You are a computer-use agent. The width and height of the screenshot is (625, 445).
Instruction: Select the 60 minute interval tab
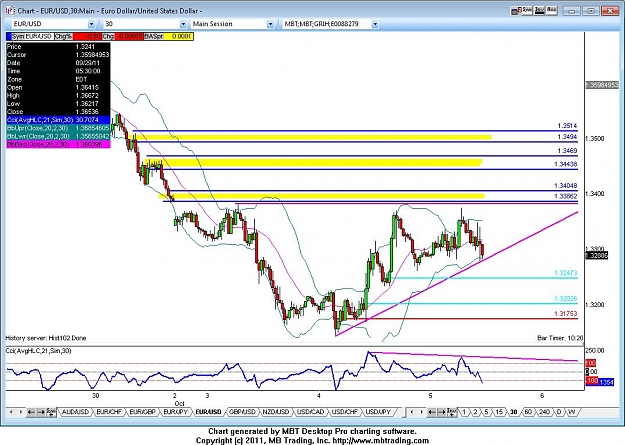pyautogui.click(x=528, y=412)
